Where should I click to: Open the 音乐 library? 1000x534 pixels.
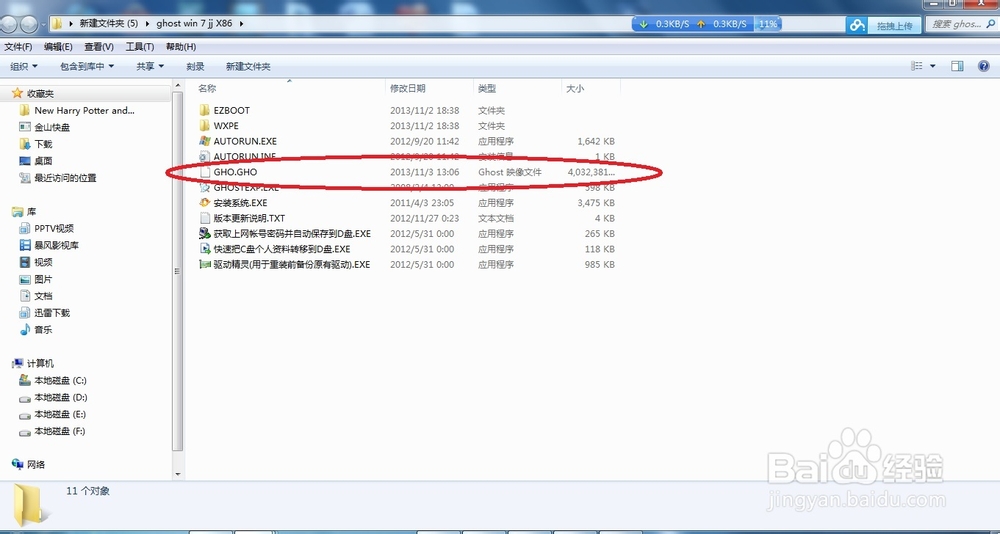click(x=43, y=330)
